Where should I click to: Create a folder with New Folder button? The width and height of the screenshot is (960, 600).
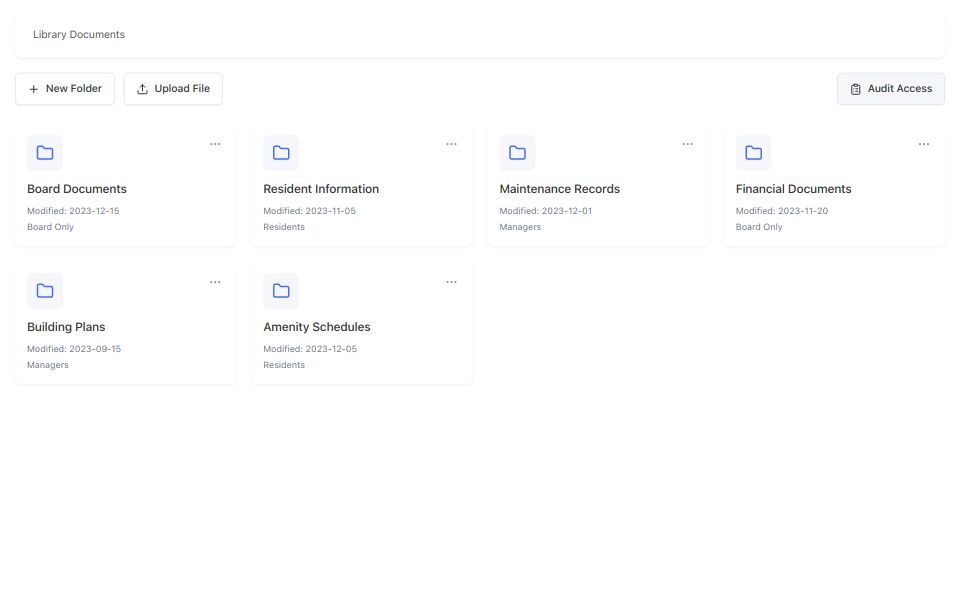pyautogui.click(x=65, y=89)
